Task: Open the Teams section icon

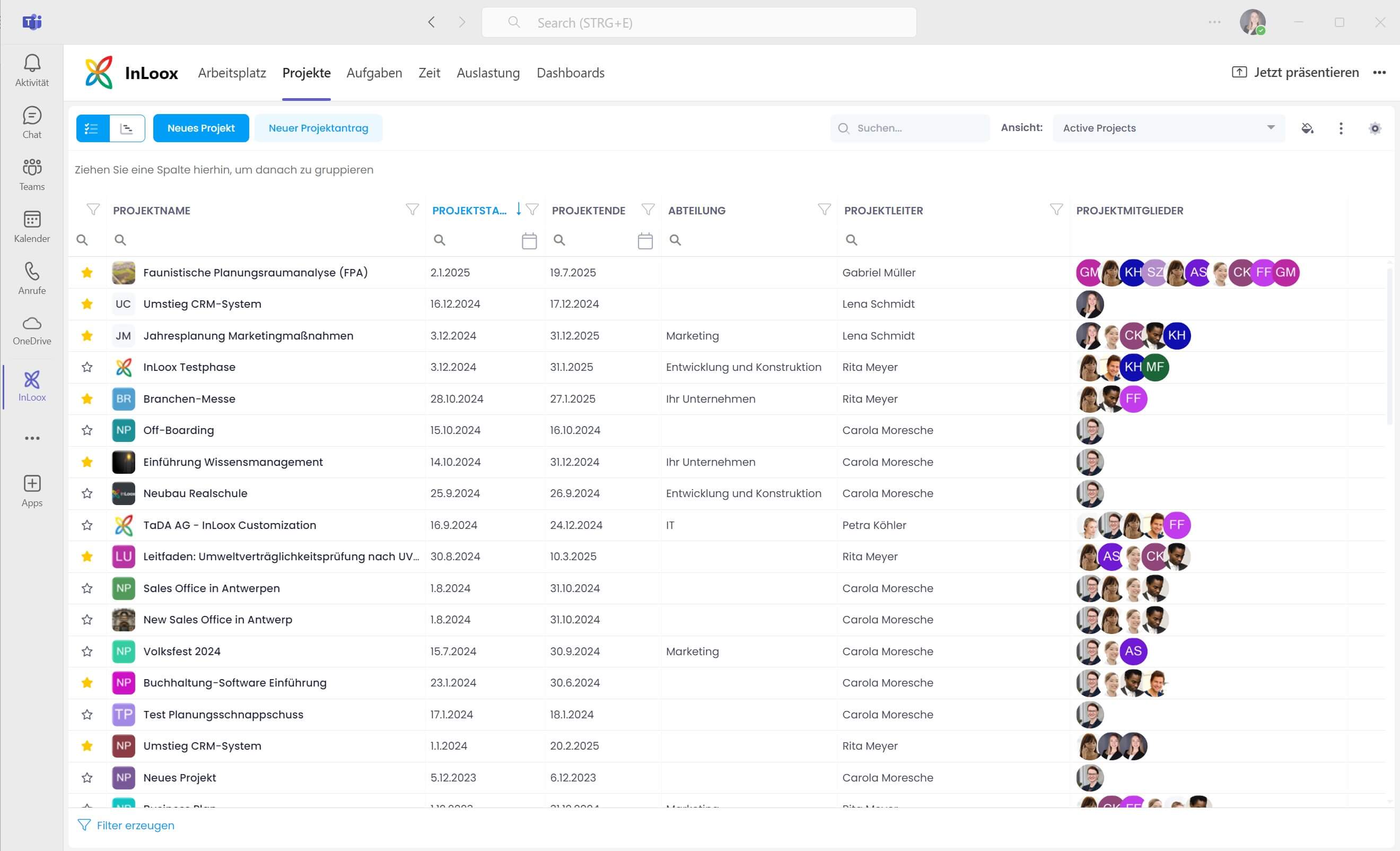Action: 32,175
